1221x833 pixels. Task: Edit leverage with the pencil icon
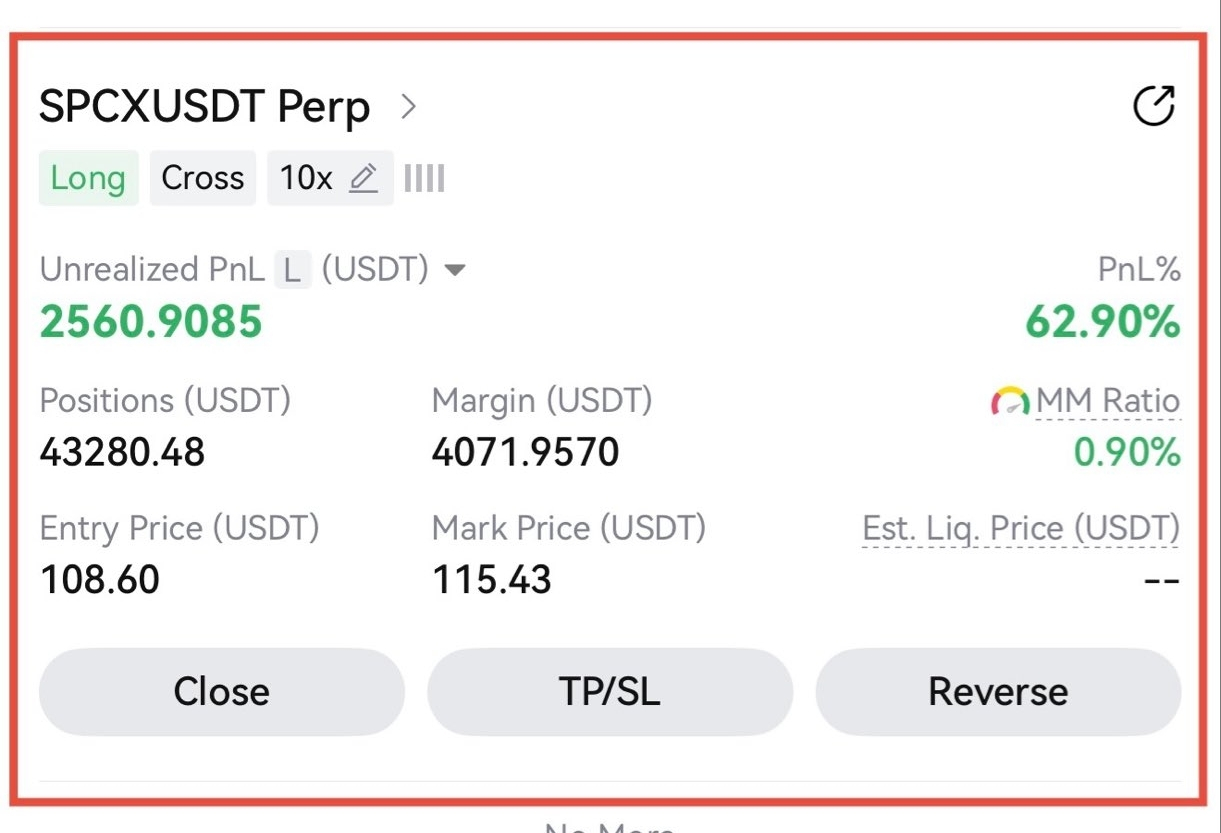(x=364, y=178)
